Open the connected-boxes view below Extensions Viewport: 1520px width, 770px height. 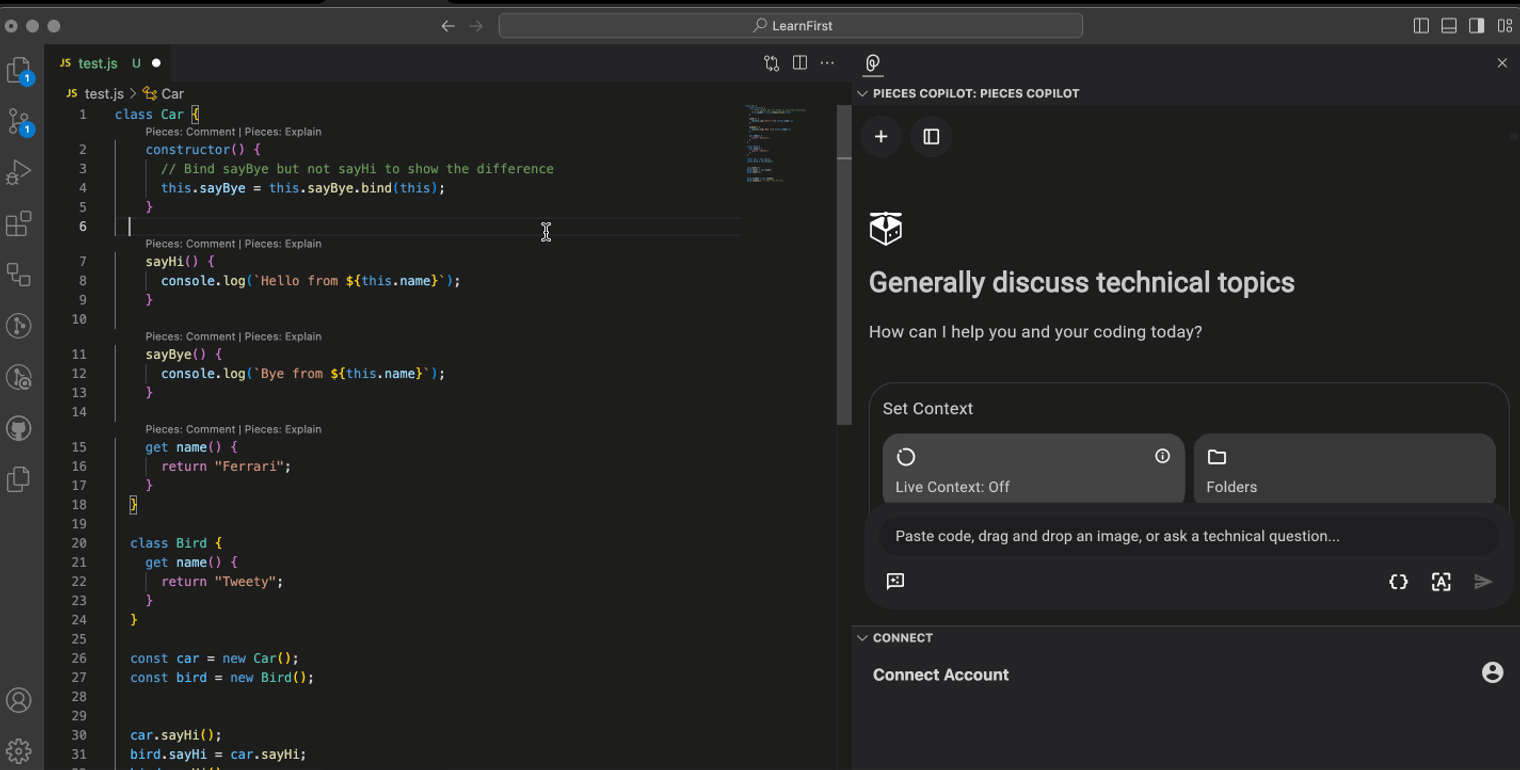[19, 275]
